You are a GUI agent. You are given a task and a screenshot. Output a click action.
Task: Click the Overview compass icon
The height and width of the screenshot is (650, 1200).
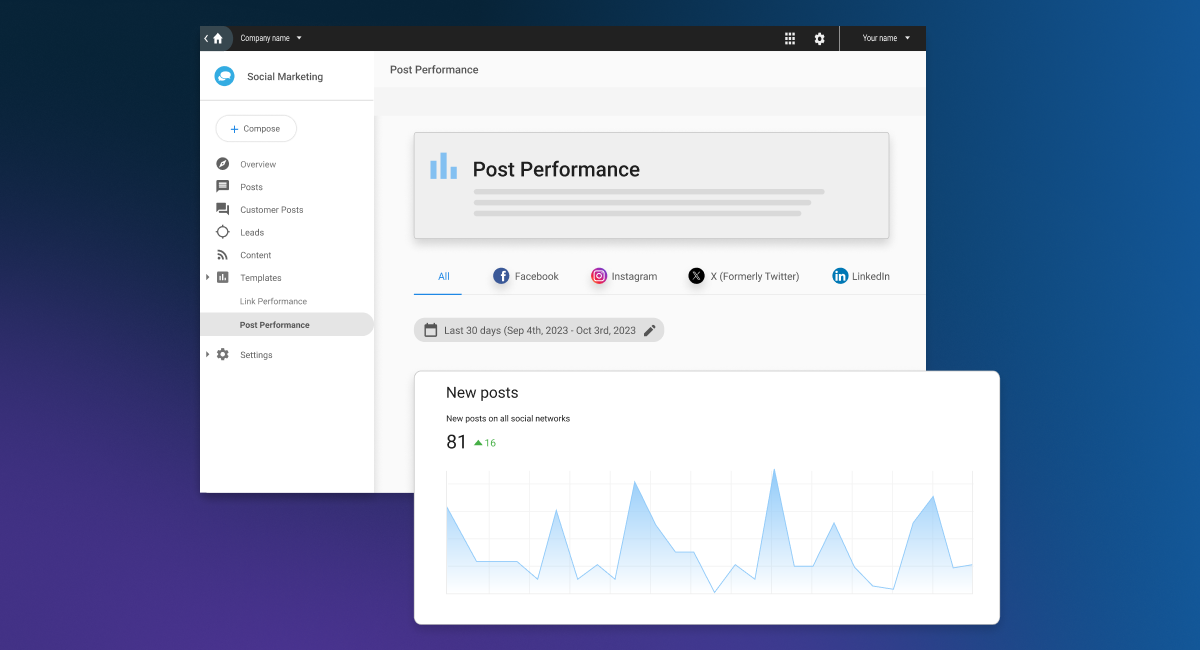click(223, 164)
